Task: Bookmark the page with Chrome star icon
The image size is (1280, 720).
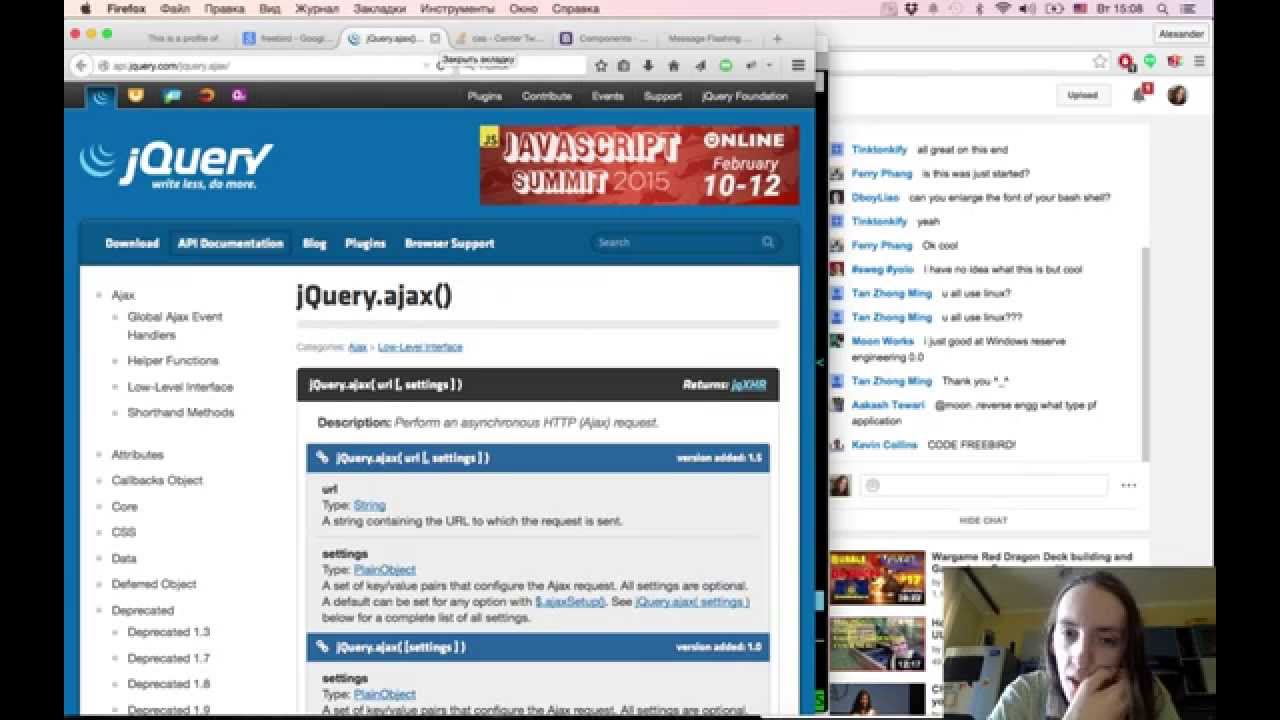Action: click(x=1100, y=61)
